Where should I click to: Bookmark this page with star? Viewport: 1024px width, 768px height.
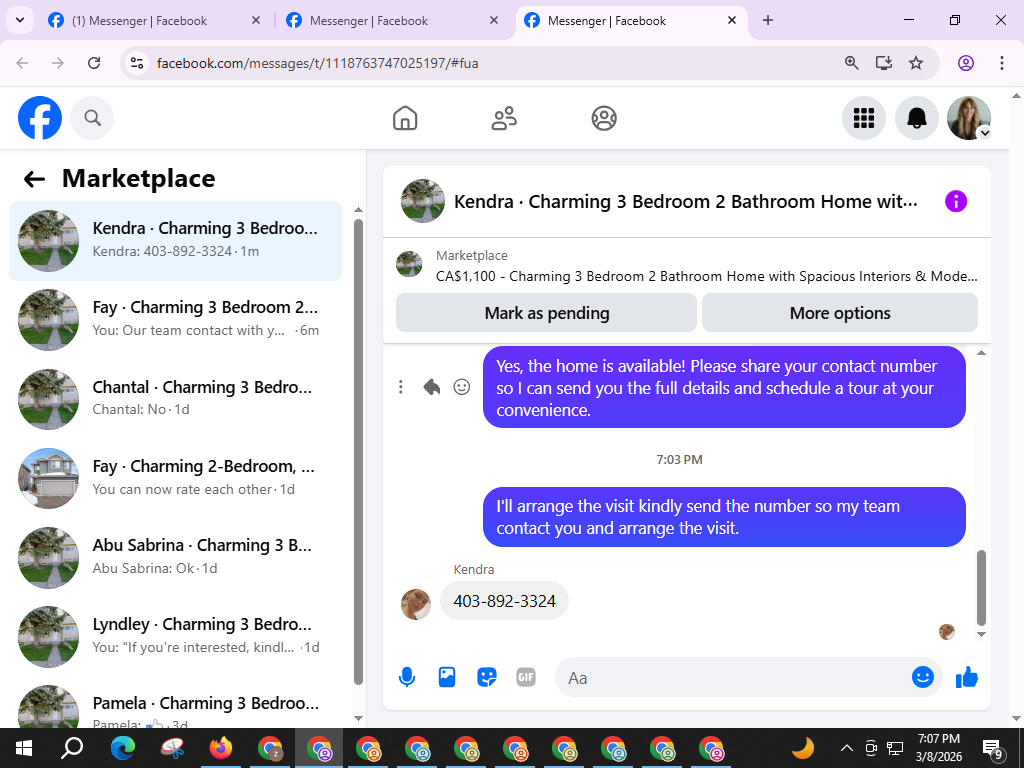(x=916, y=63)
